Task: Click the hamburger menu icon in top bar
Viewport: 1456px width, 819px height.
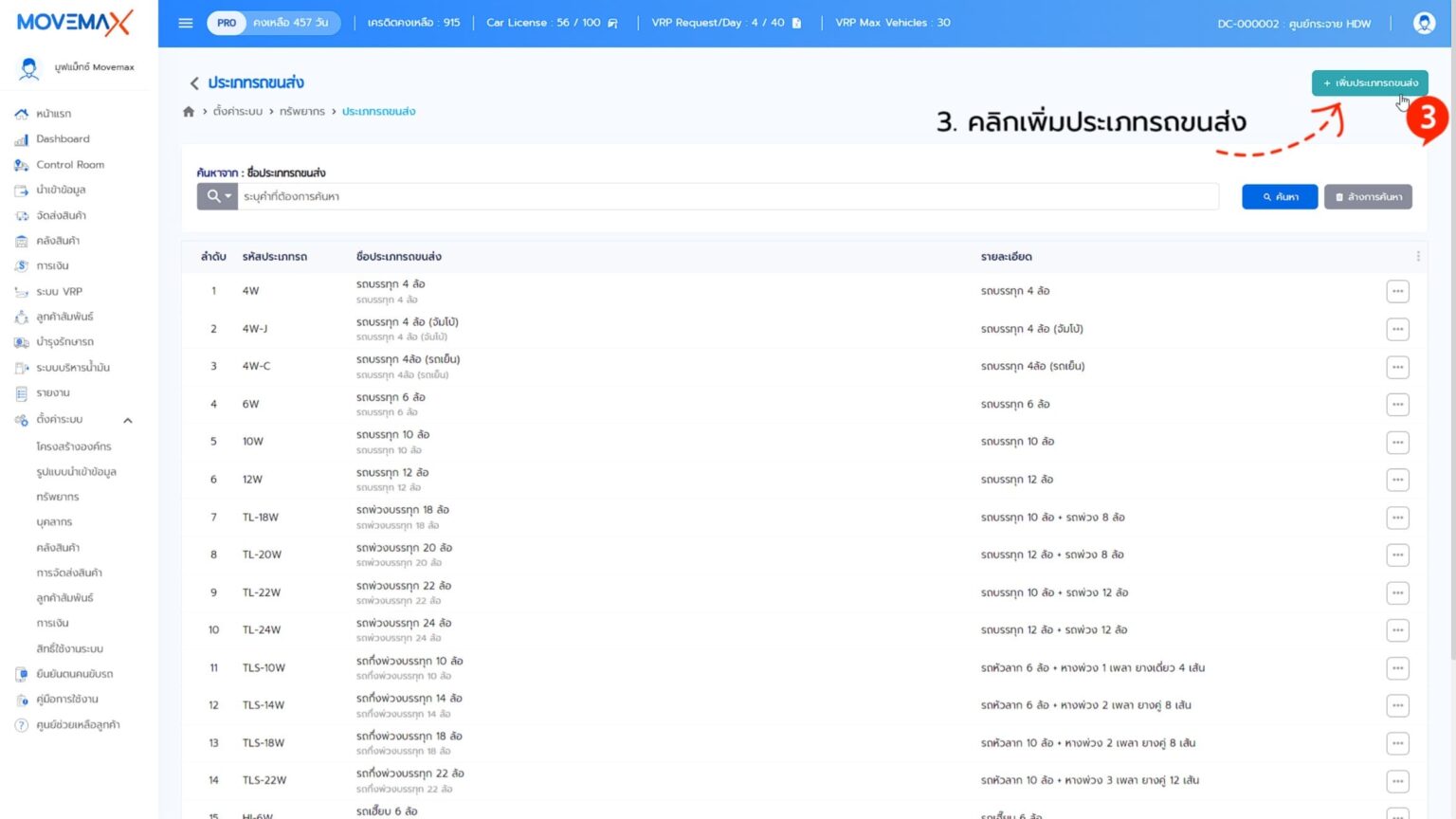Action: 186,23
